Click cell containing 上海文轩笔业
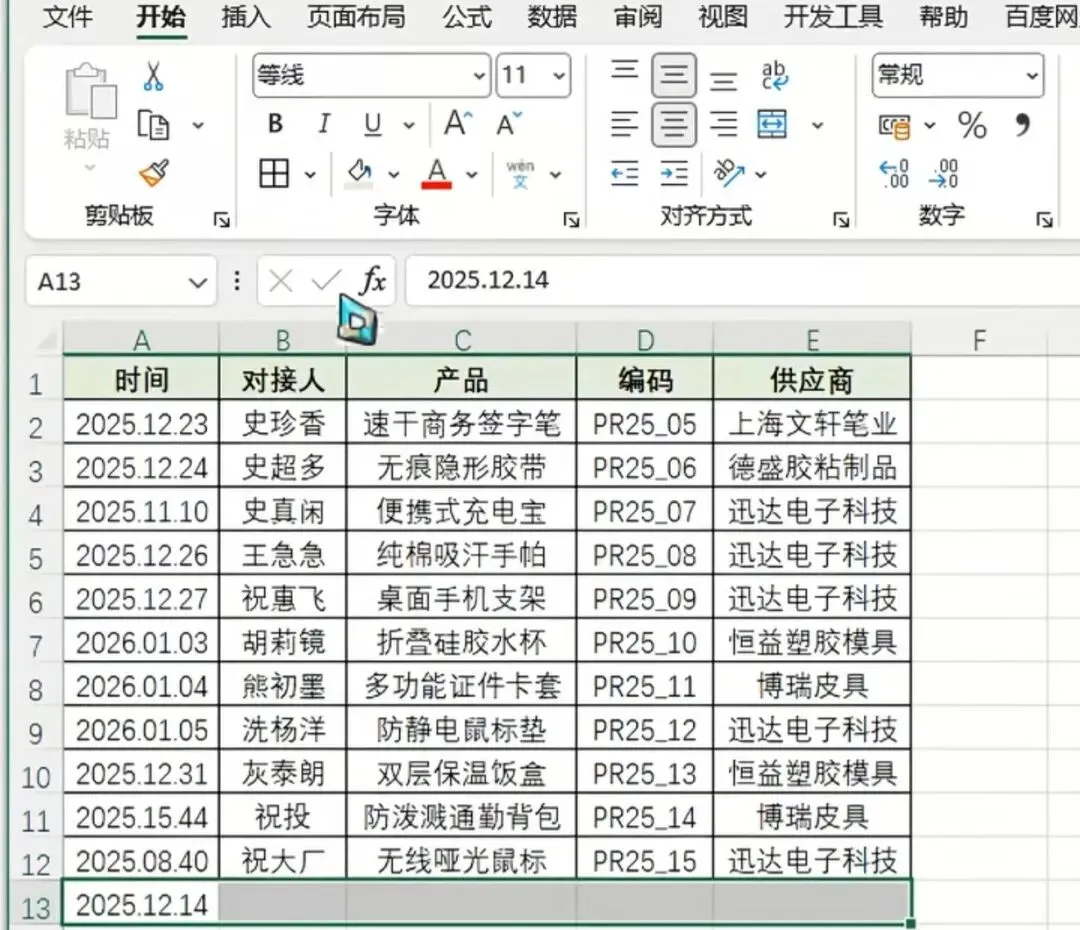The image size is (1080, 930). tap(812, 424)
